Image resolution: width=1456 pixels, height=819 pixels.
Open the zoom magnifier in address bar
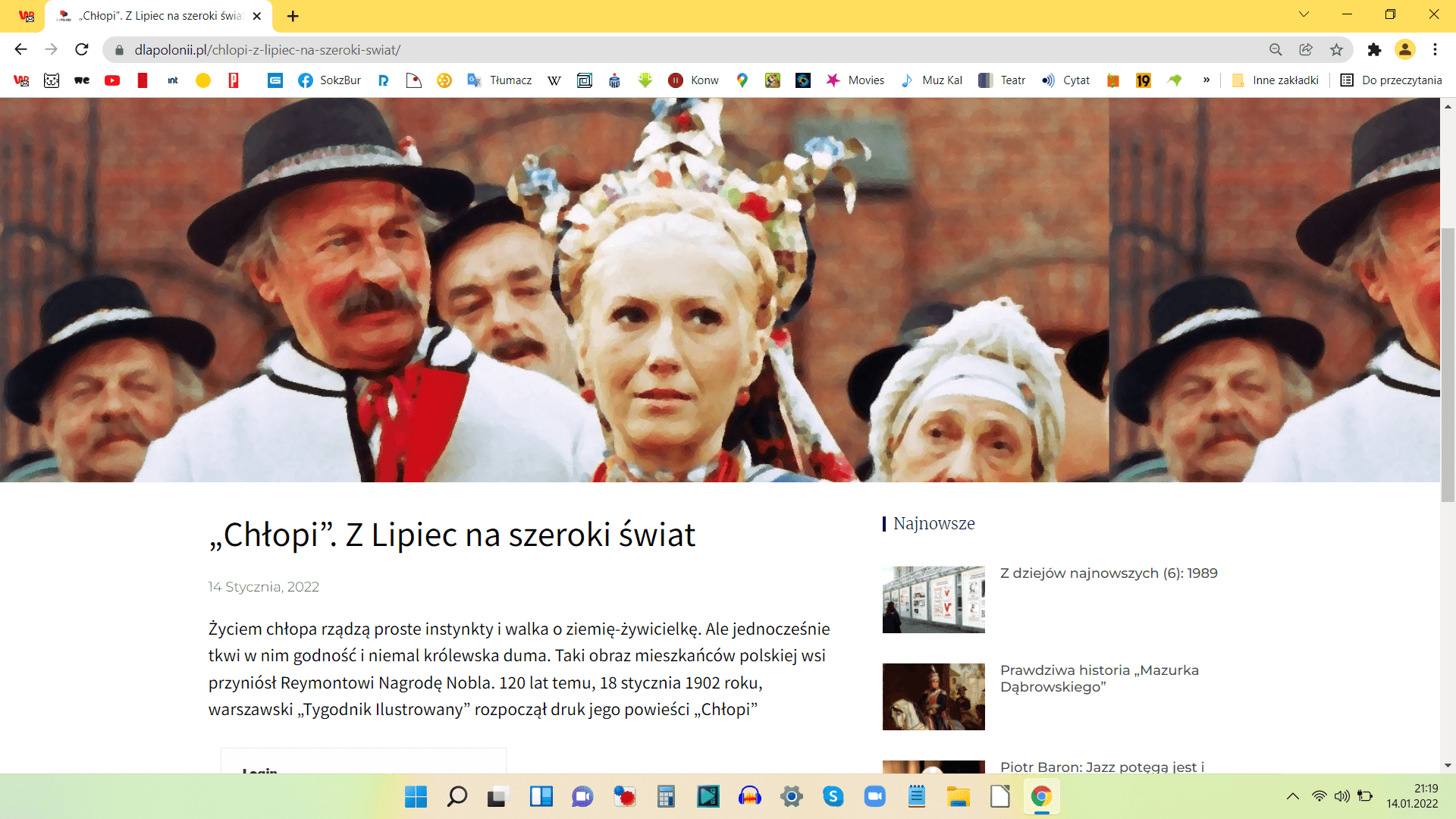[x=1276, y=49]
